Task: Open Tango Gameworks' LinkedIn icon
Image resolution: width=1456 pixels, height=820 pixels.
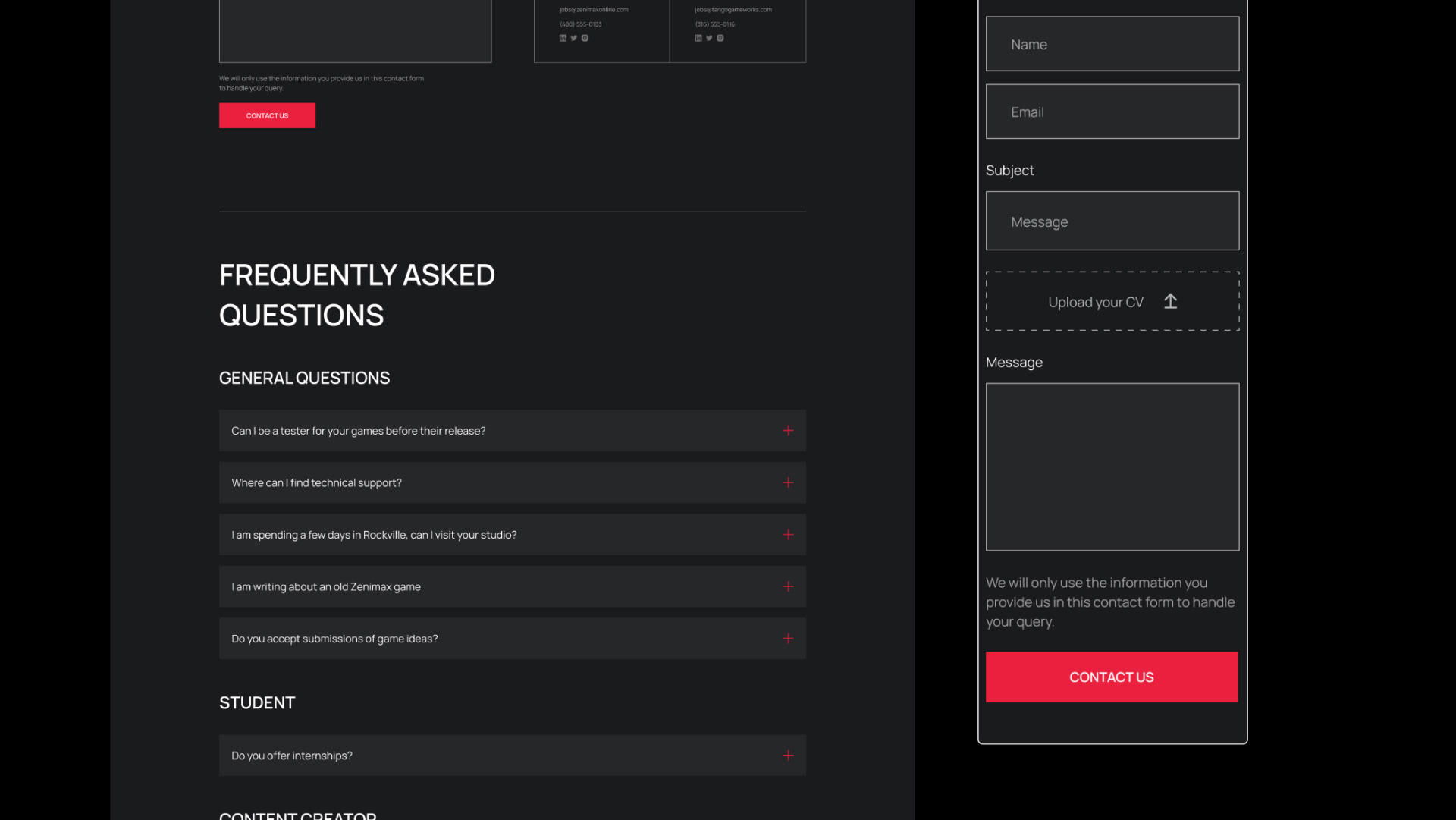Action: click(698, 38)
